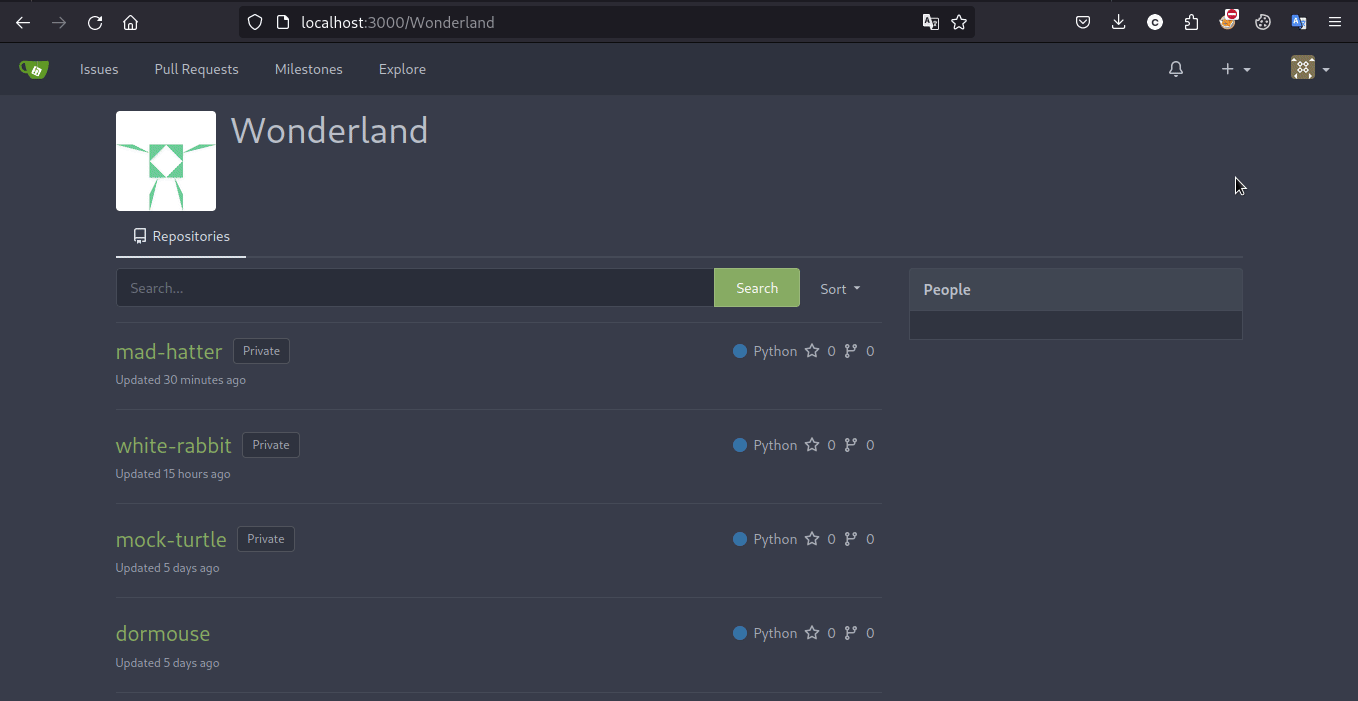Click the Wonderland organization avatar
1358x701 pixels.
coord(166,161)
